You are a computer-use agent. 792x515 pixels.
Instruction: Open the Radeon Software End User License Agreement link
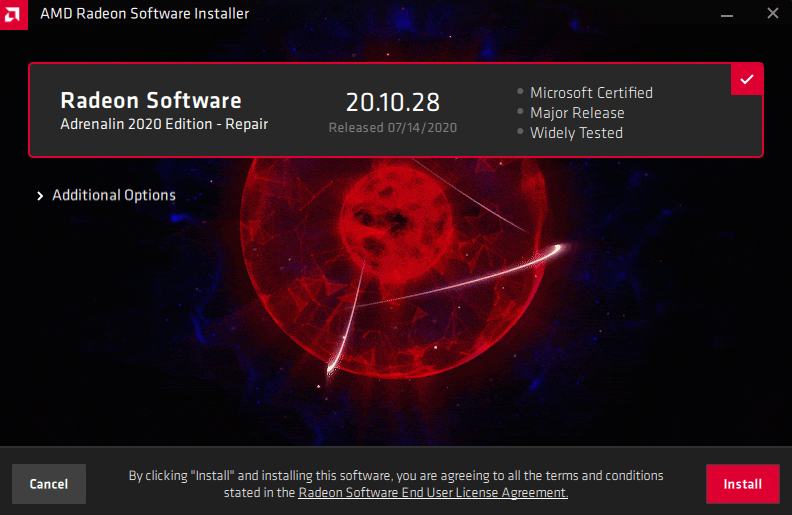[433, 492]
